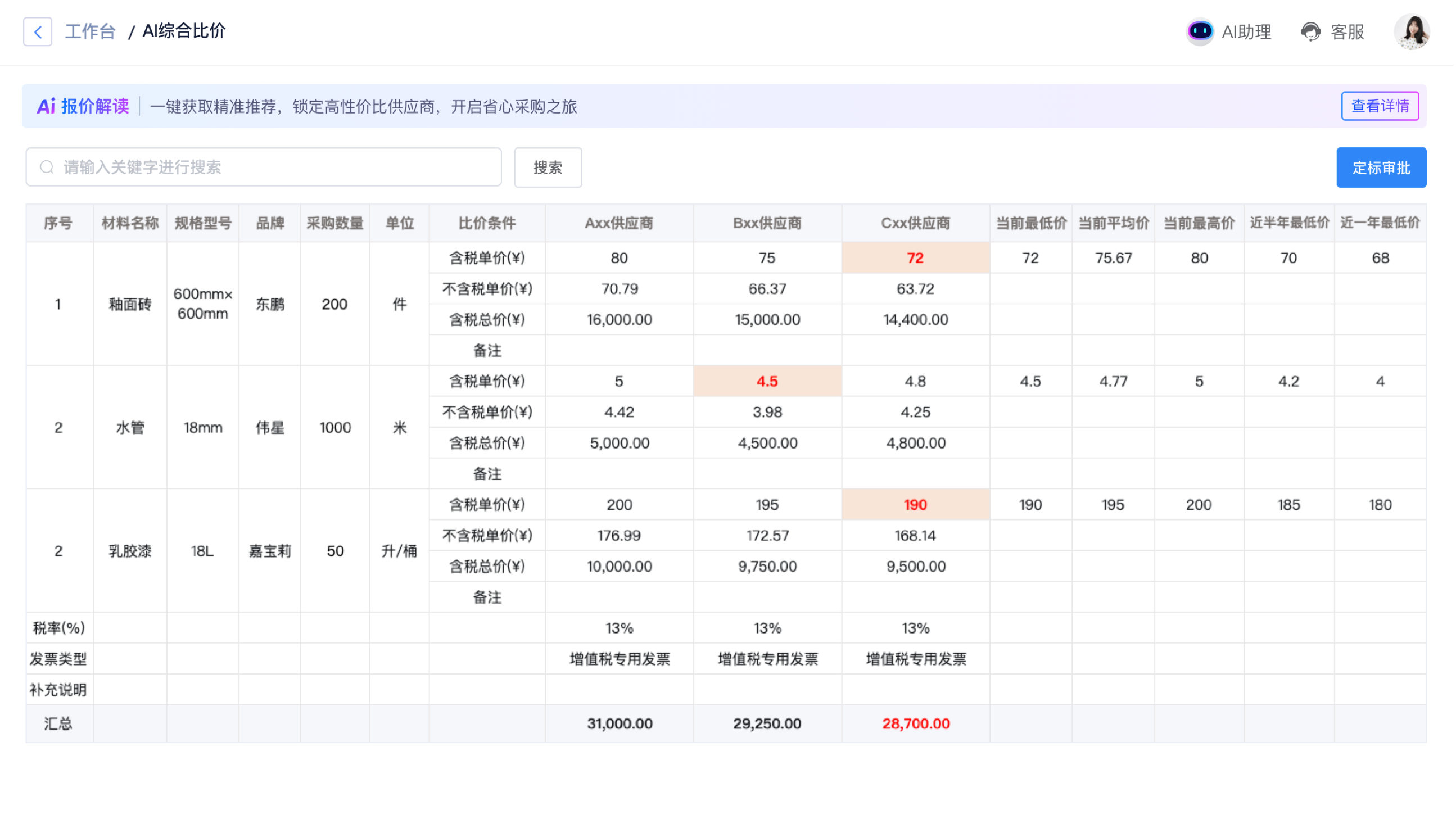Click the 18mm specification cell

(x=204, y=428)
